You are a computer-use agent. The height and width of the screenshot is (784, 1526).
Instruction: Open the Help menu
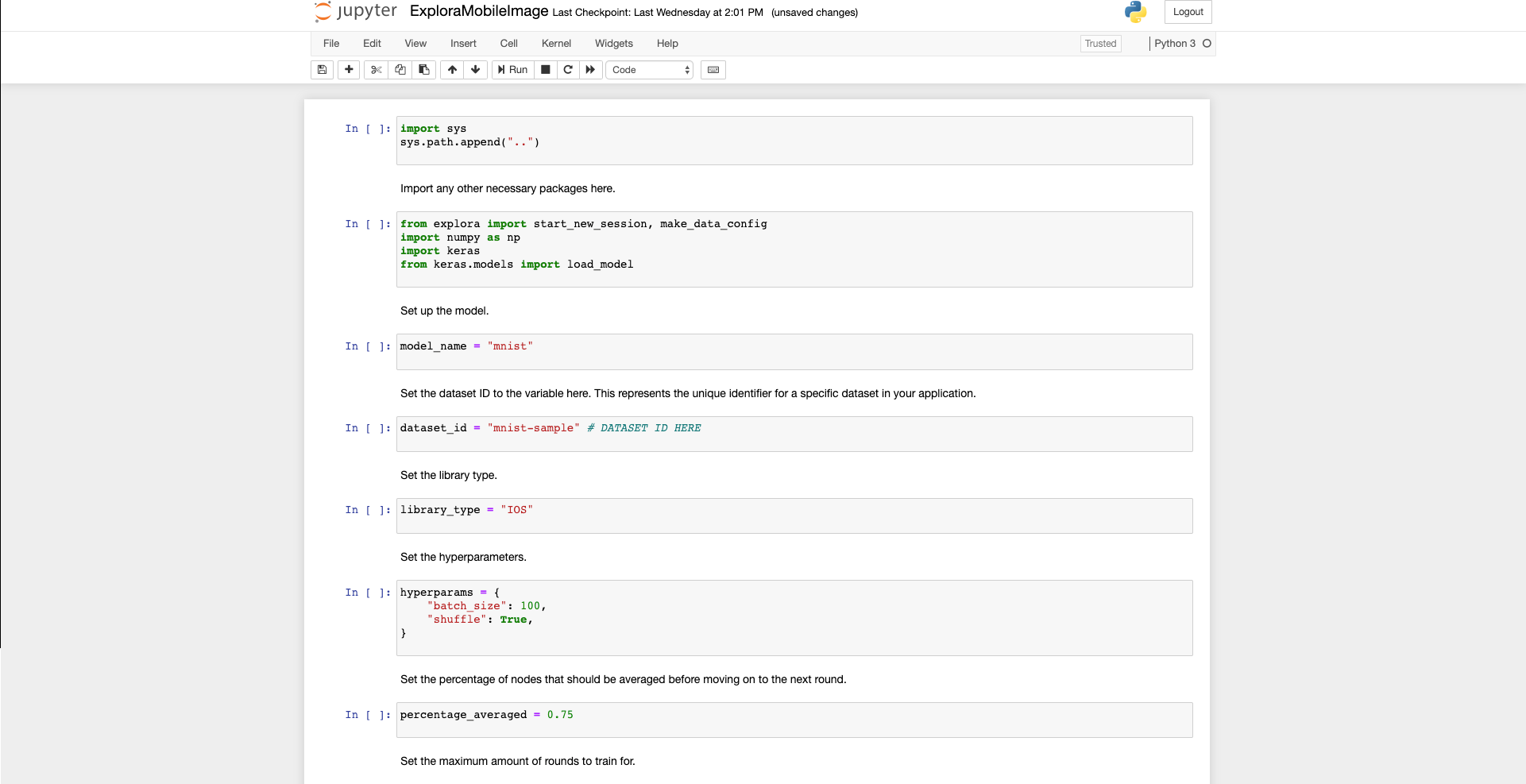667,44
